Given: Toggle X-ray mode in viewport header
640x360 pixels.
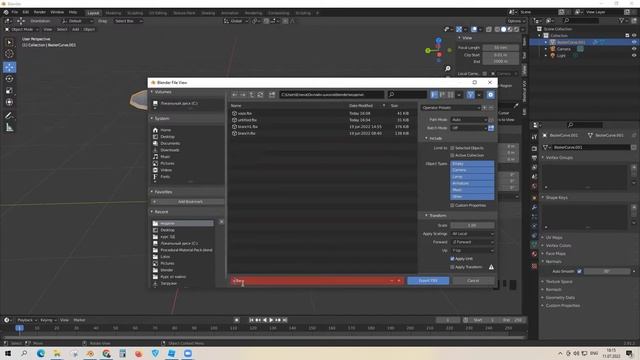Looking at the screenshot, I should click(489, 29).
